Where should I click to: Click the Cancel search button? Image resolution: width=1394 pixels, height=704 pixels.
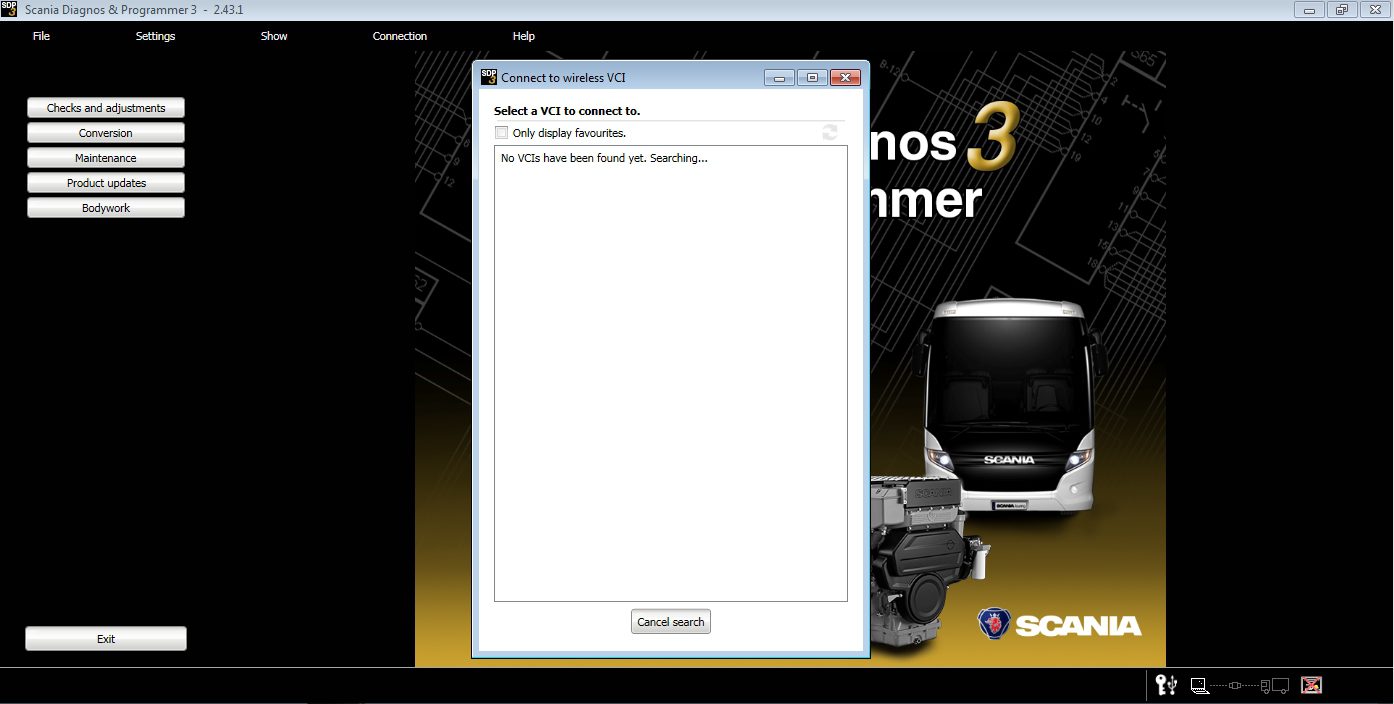pos(671,622)
